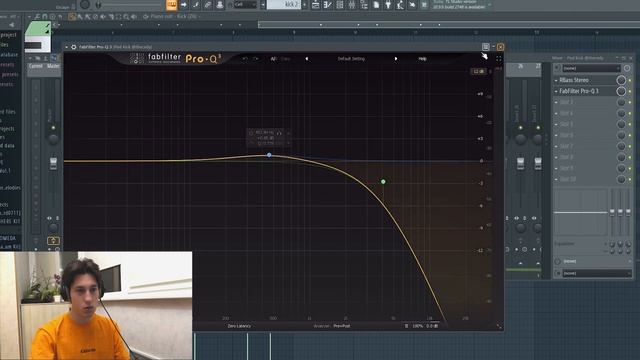Click the Pro-Q 3 redo arrow
Image resolution: width=640 pixels, height=360 pixels.
click(256, 59)
